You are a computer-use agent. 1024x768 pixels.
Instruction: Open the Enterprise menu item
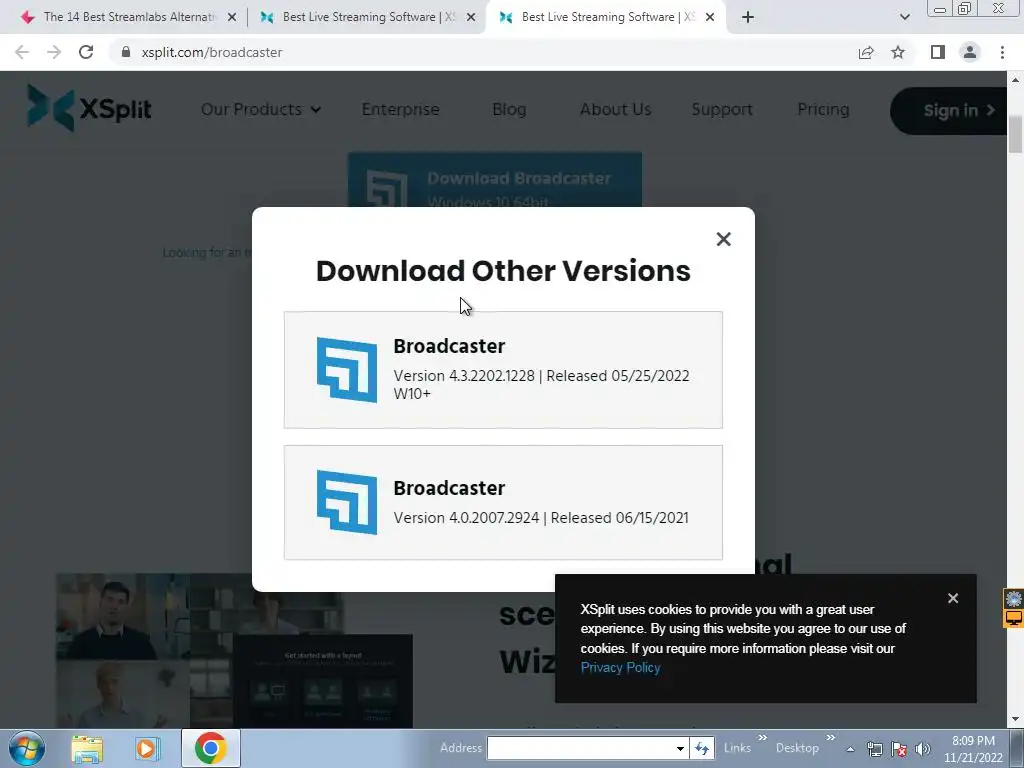tap(400, 109)
